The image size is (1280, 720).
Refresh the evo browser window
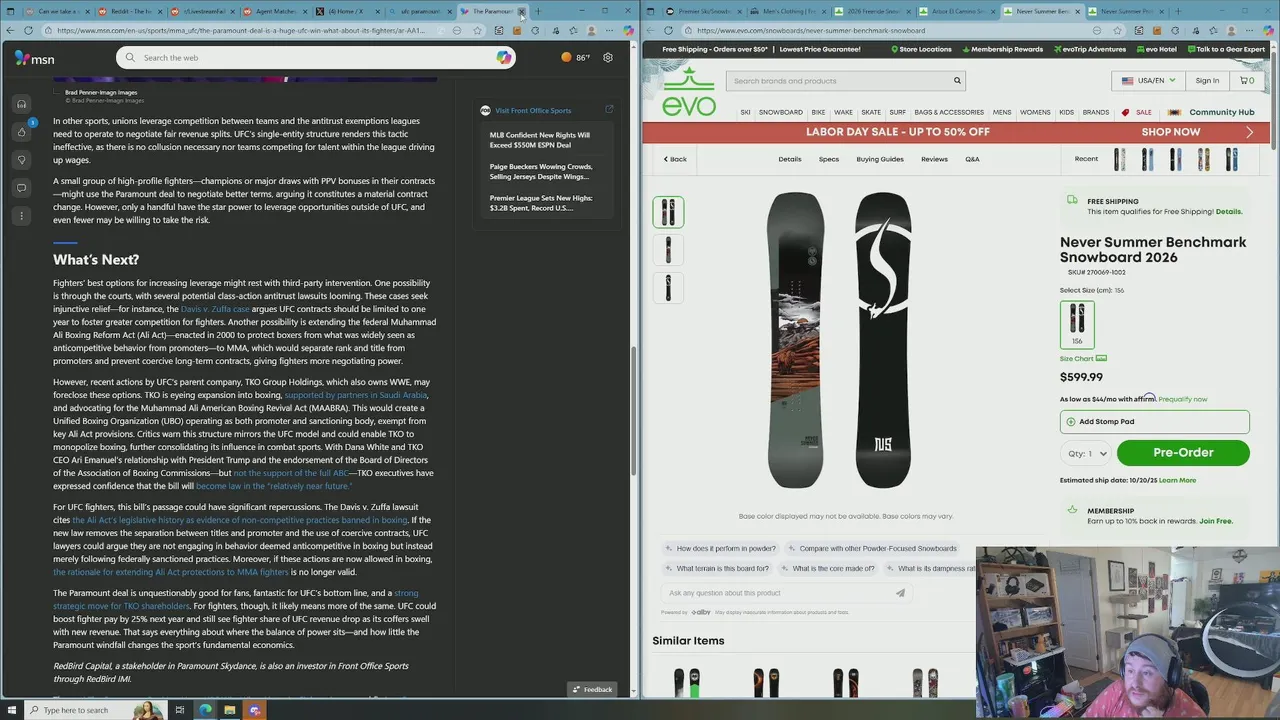668,30
